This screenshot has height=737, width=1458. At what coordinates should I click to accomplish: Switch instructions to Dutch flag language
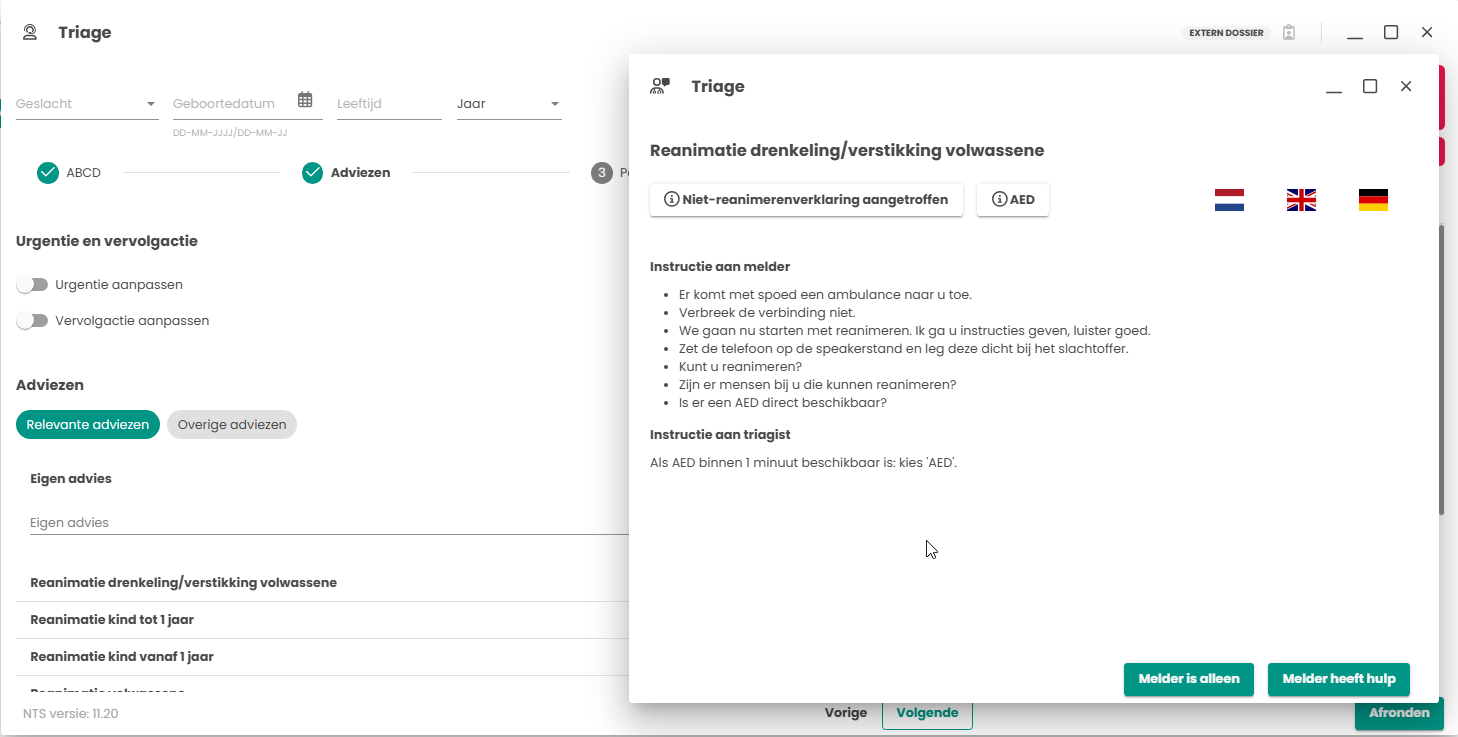coord(1229,200)
